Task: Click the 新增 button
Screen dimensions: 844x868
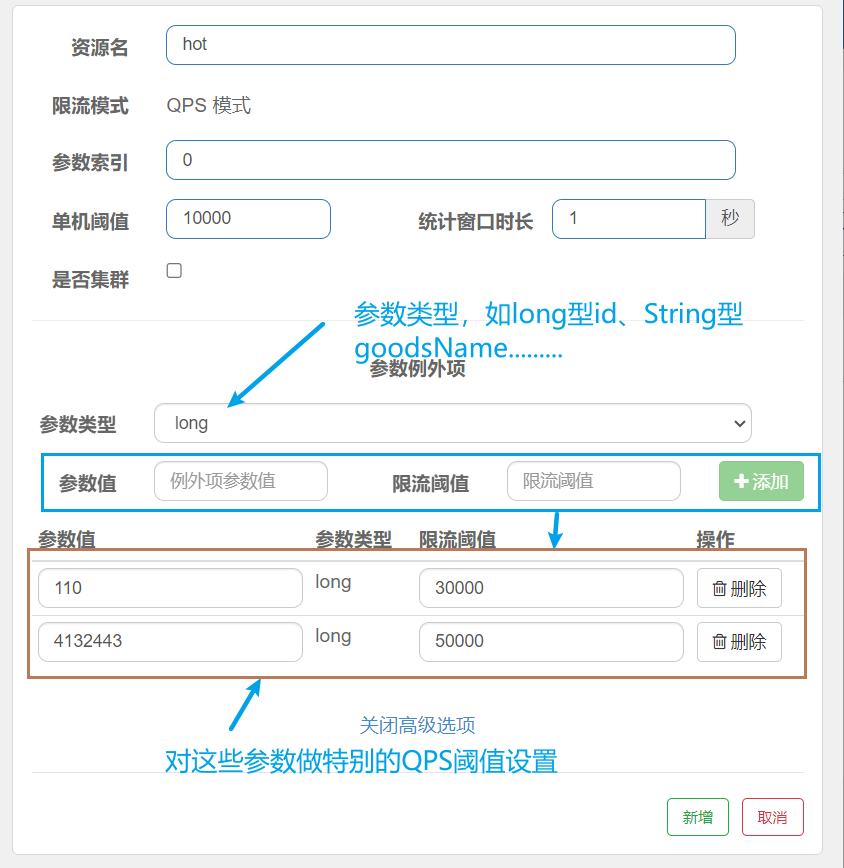Action: (x=698, y=817)
